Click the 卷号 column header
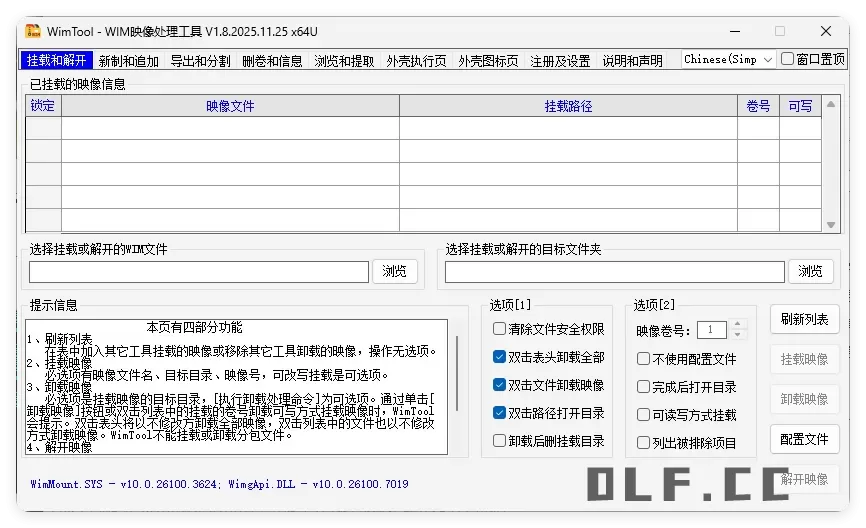Viewport: 866px width, 528px height. pos(758,105)
